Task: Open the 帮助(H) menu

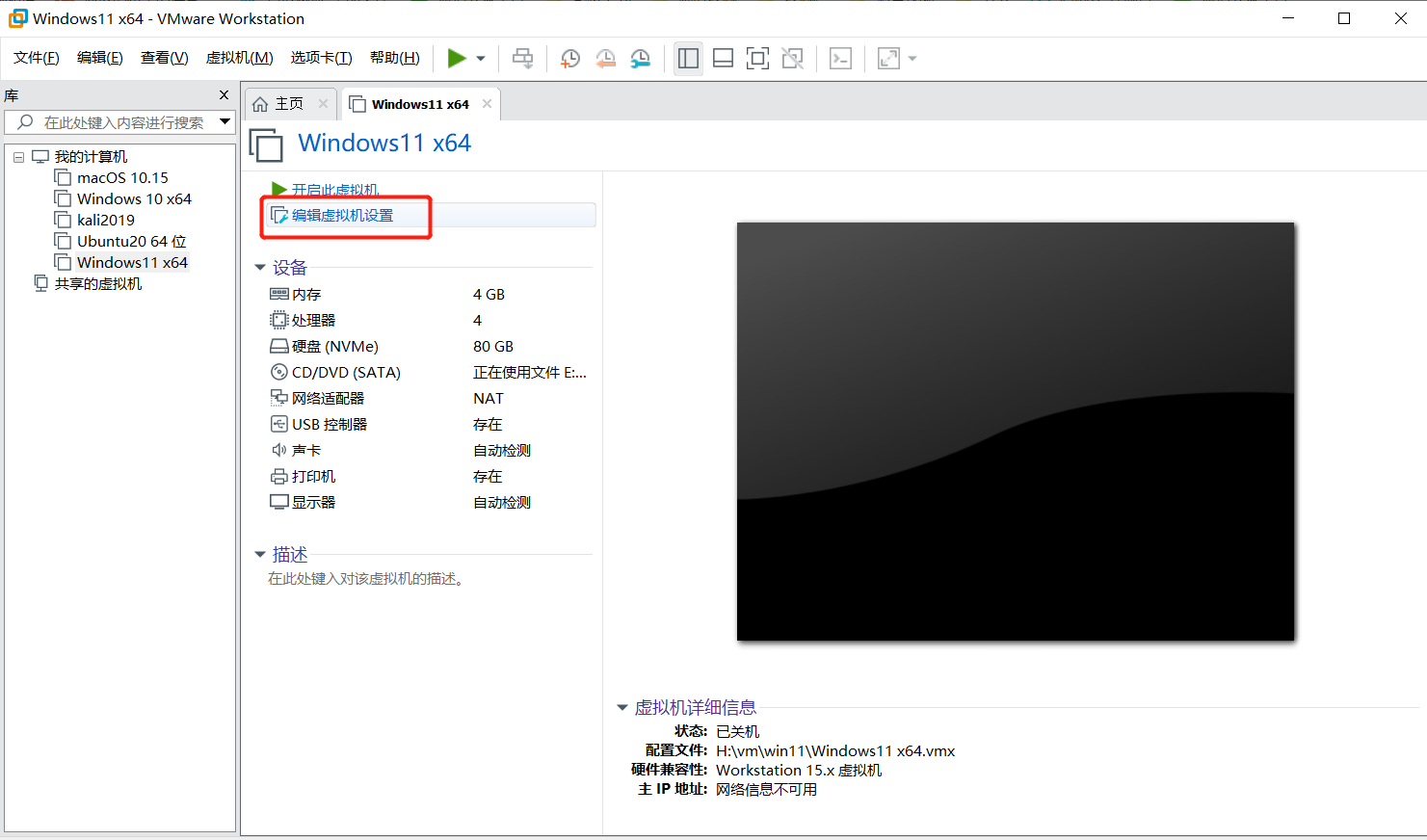Action: [x=395, y=58]
